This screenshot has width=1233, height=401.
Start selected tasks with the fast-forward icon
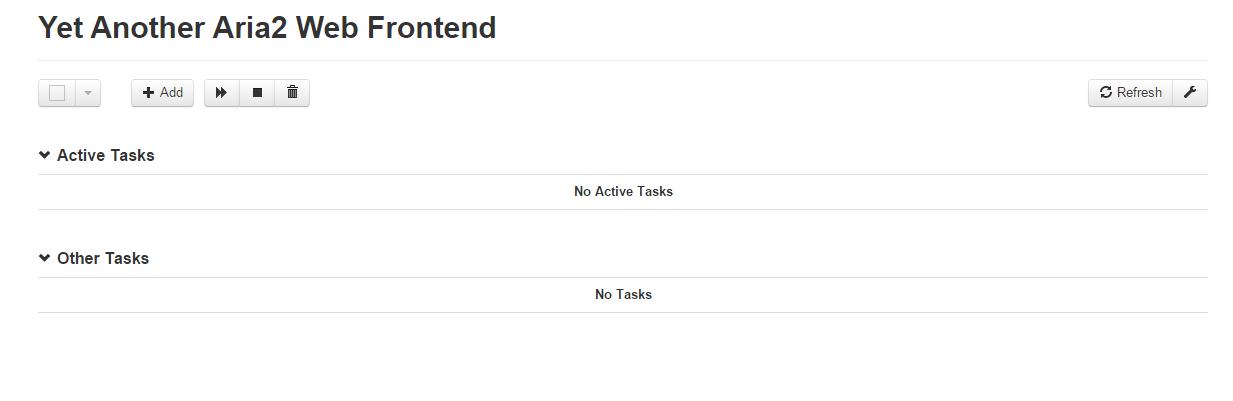(222, 93)
